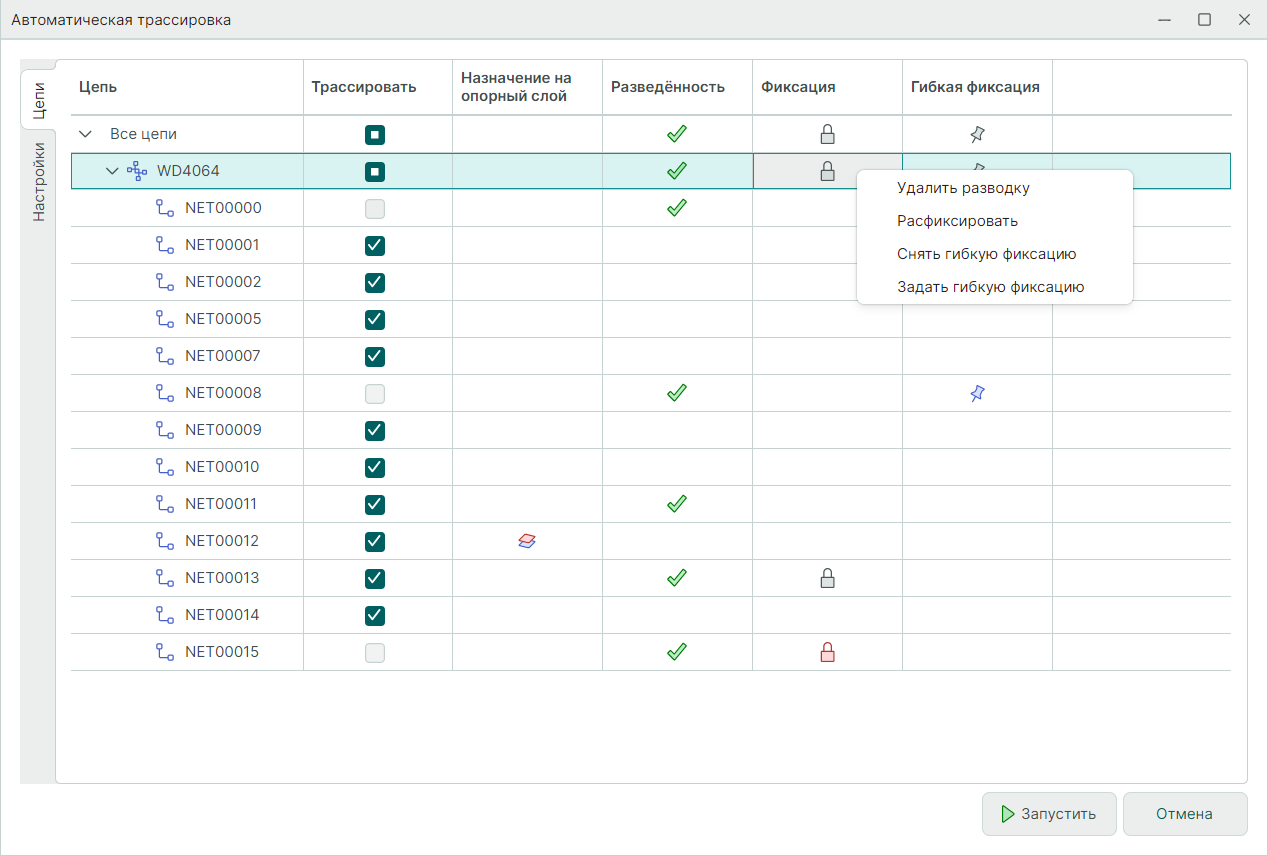This screenshot has width=1268, height=856.
Task: Toggle the Трассировать checkbox for NET00014
Action: tap(375, 616)
